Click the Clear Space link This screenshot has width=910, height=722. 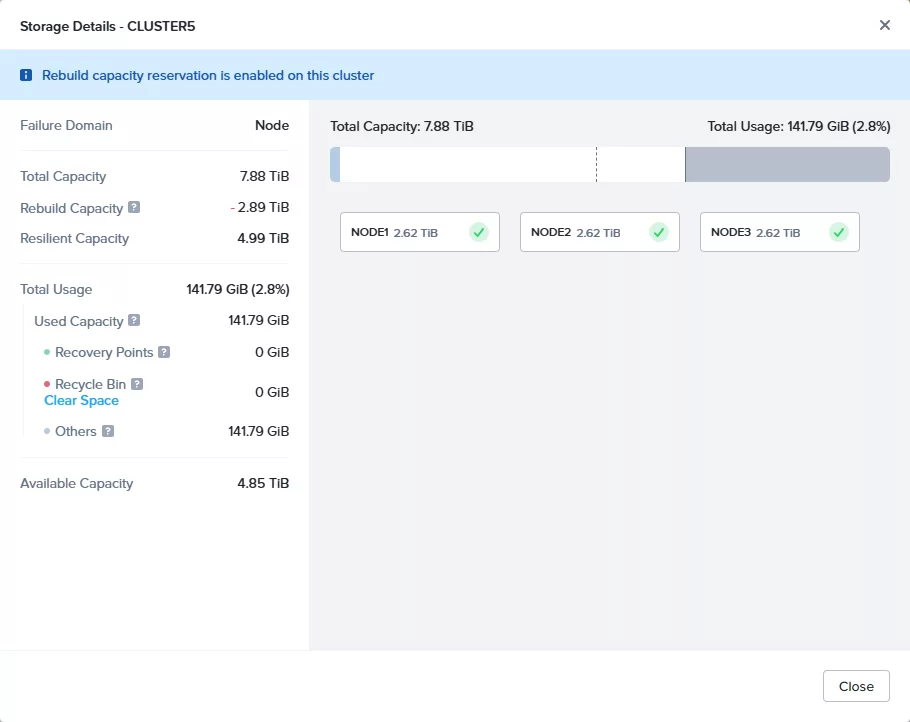[81, 400]
